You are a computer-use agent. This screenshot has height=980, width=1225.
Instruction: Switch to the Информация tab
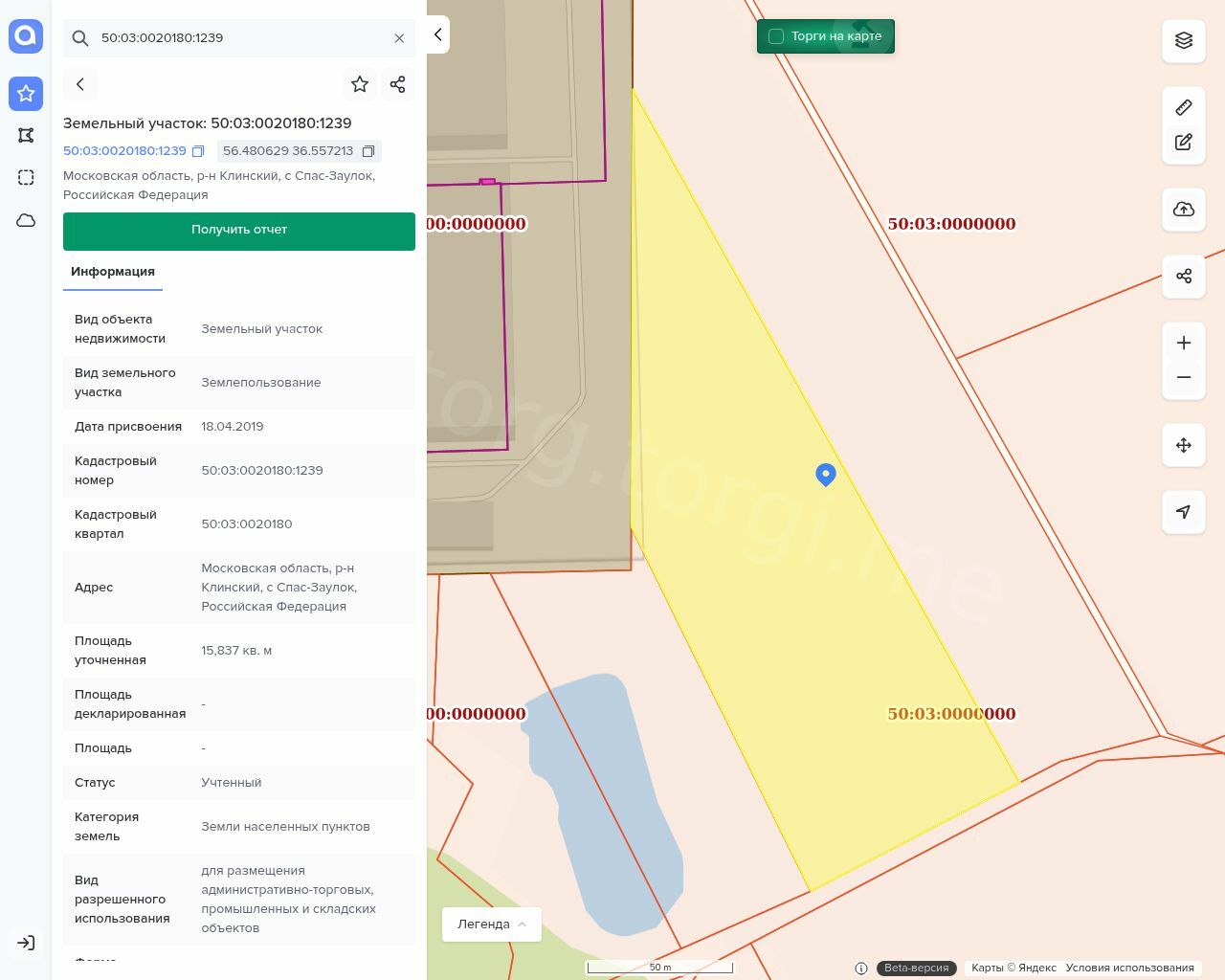click(x=113, y=272)
